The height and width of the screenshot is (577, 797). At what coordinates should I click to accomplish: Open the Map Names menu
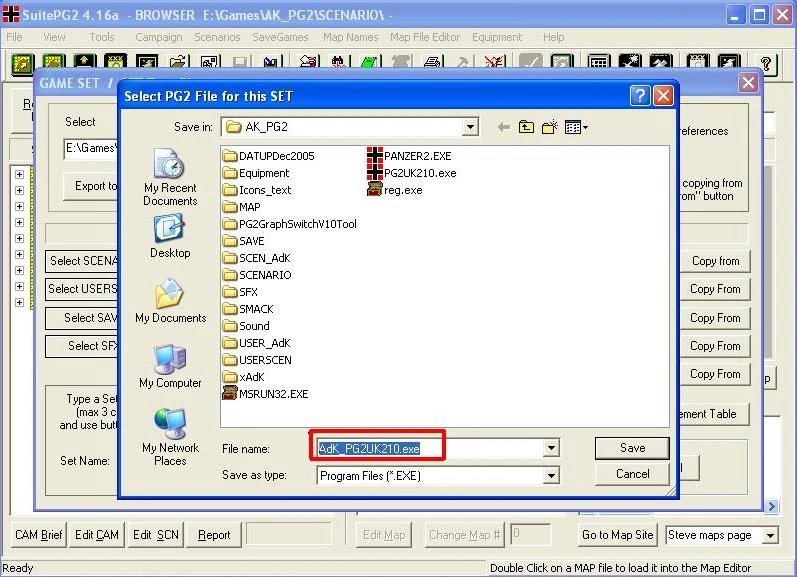351,37
